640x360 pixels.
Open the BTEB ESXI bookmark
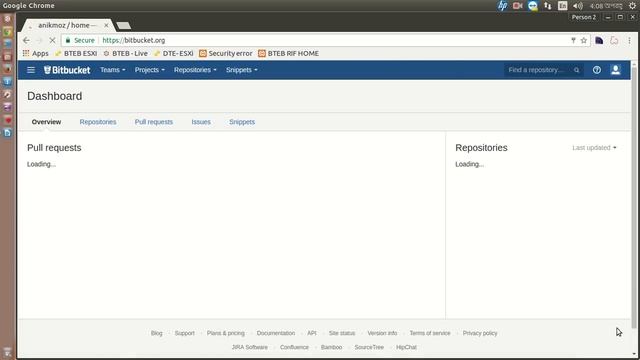click(x=76, y=53)
